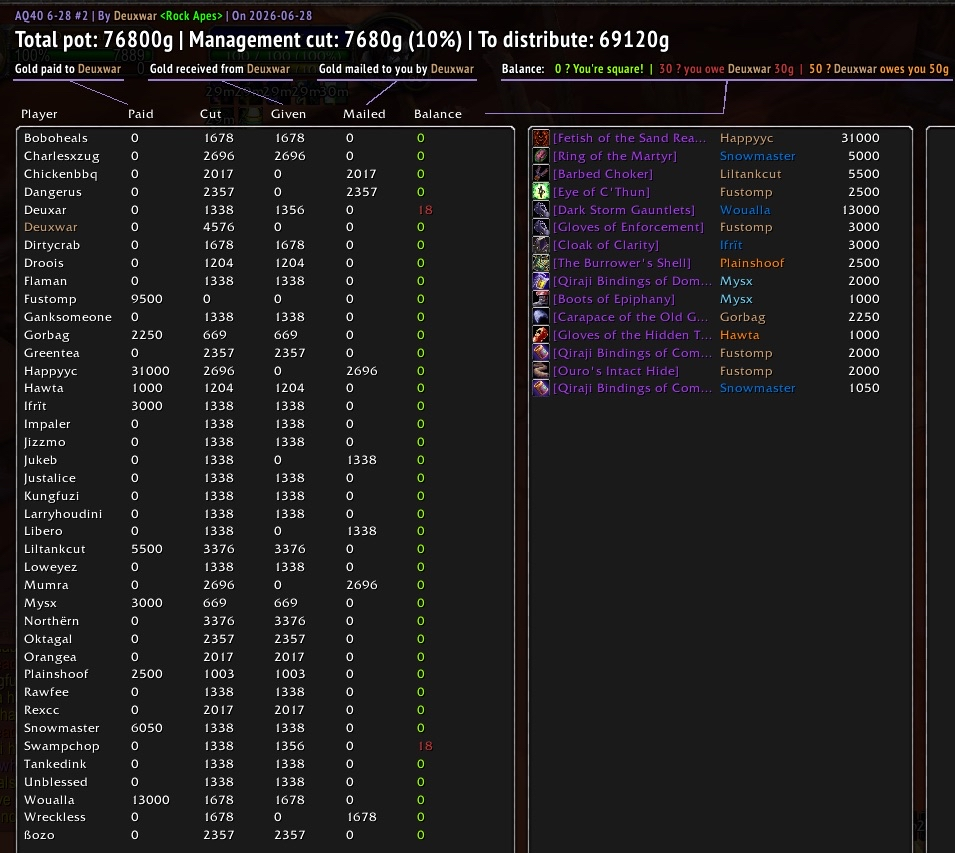Click the Qiraji Bindings icon in the 2000 gold Fustomp row

point(541,353)
